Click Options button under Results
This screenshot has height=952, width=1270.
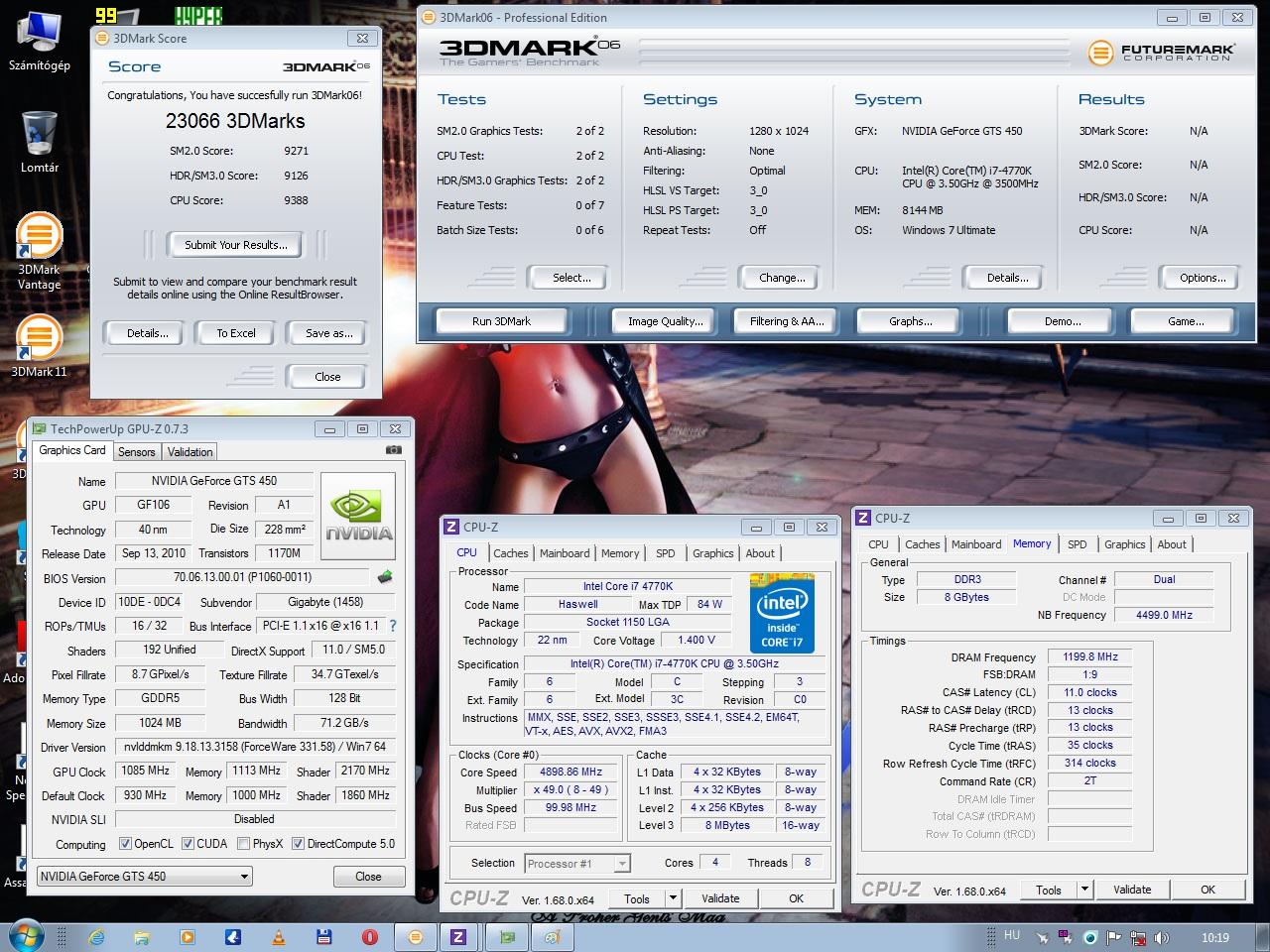point(1203,278)
